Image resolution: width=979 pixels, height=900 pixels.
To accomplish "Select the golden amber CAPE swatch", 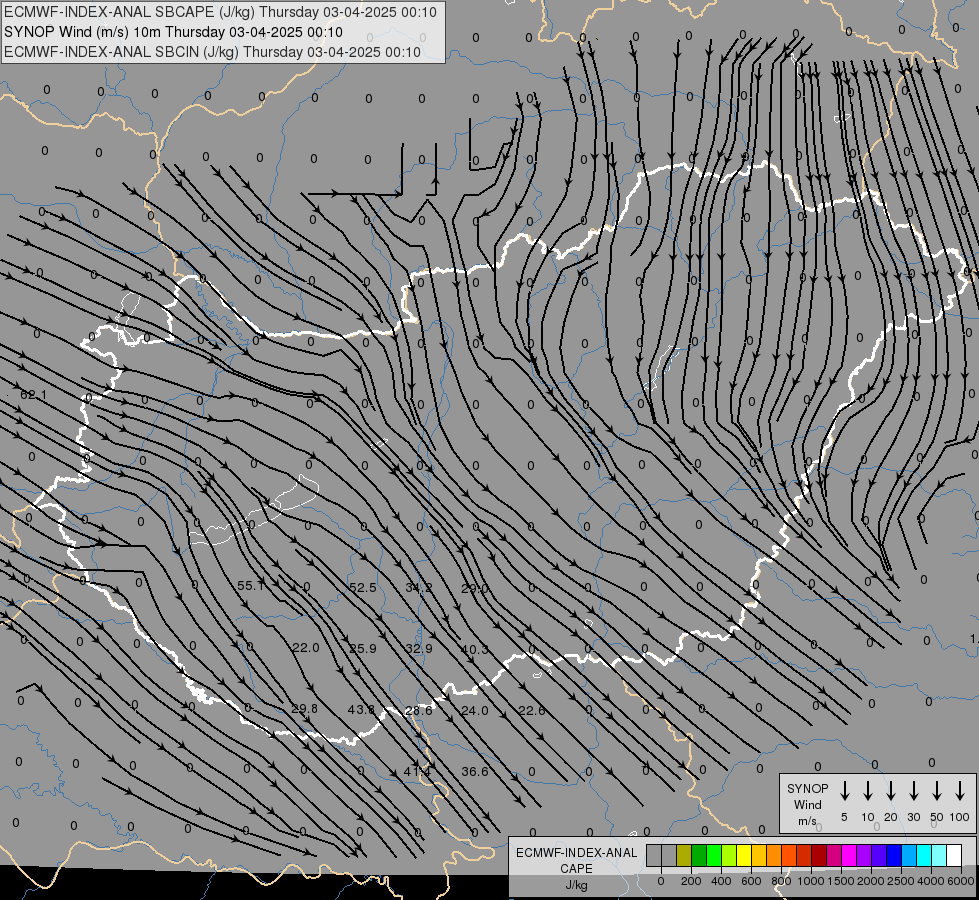I will 759,855.
